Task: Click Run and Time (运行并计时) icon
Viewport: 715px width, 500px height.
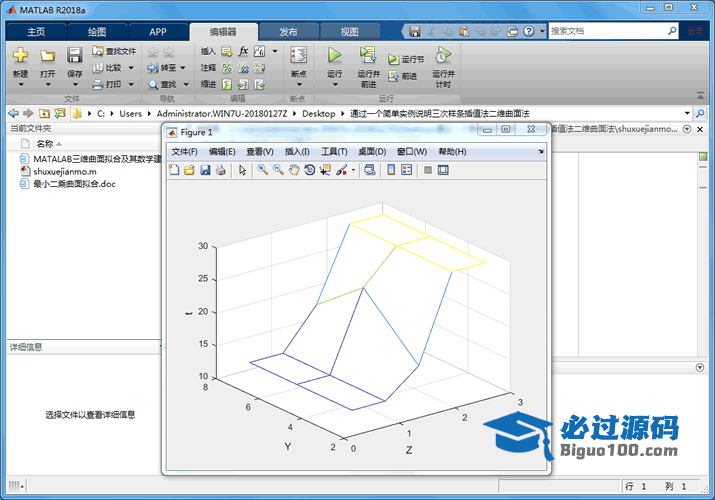Action: pyautogui.click(x=443, y=55)
